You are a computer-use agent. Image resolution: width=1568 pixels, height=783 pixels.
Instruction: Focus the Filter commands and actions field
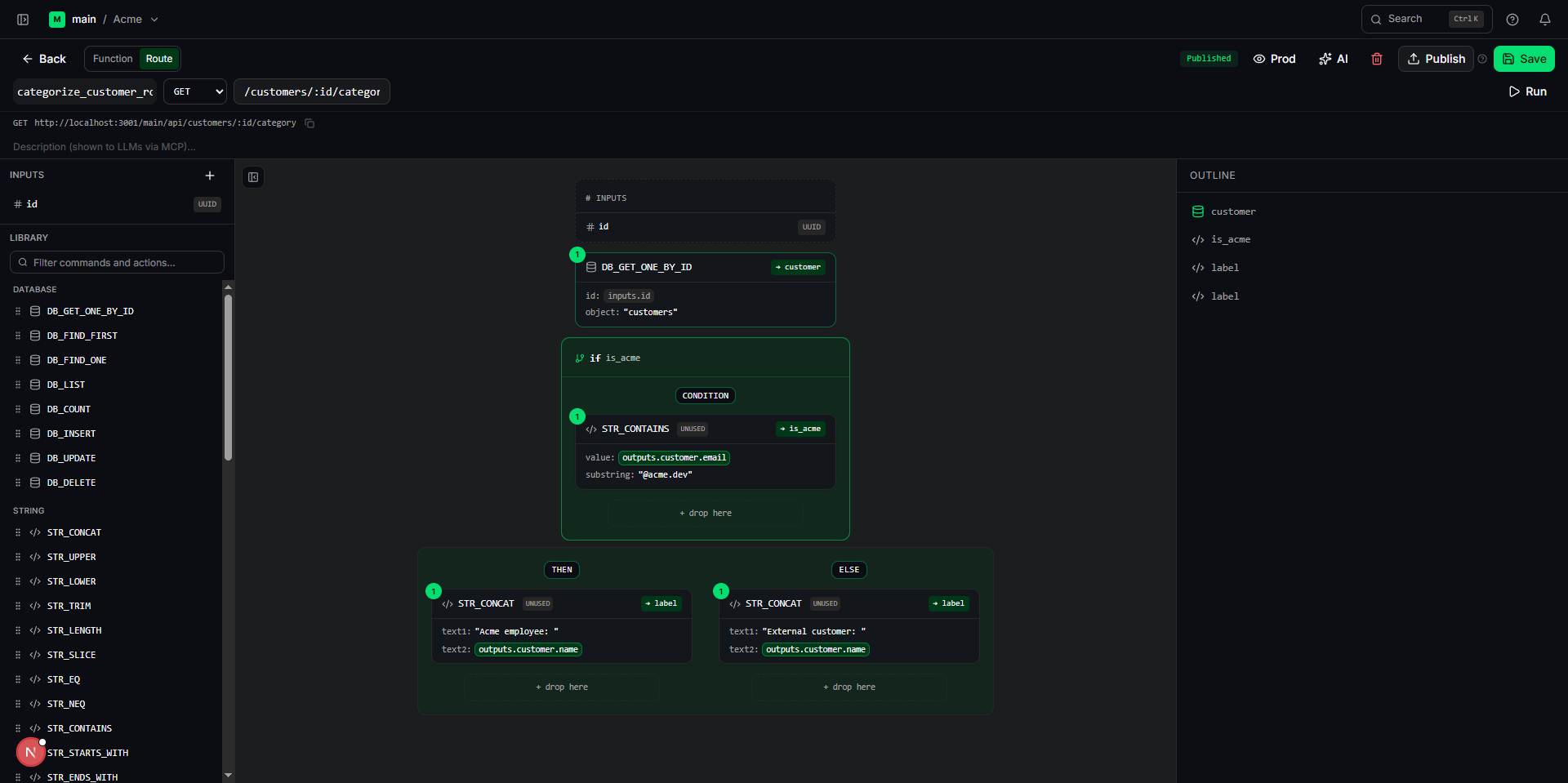tap(117, 262)
